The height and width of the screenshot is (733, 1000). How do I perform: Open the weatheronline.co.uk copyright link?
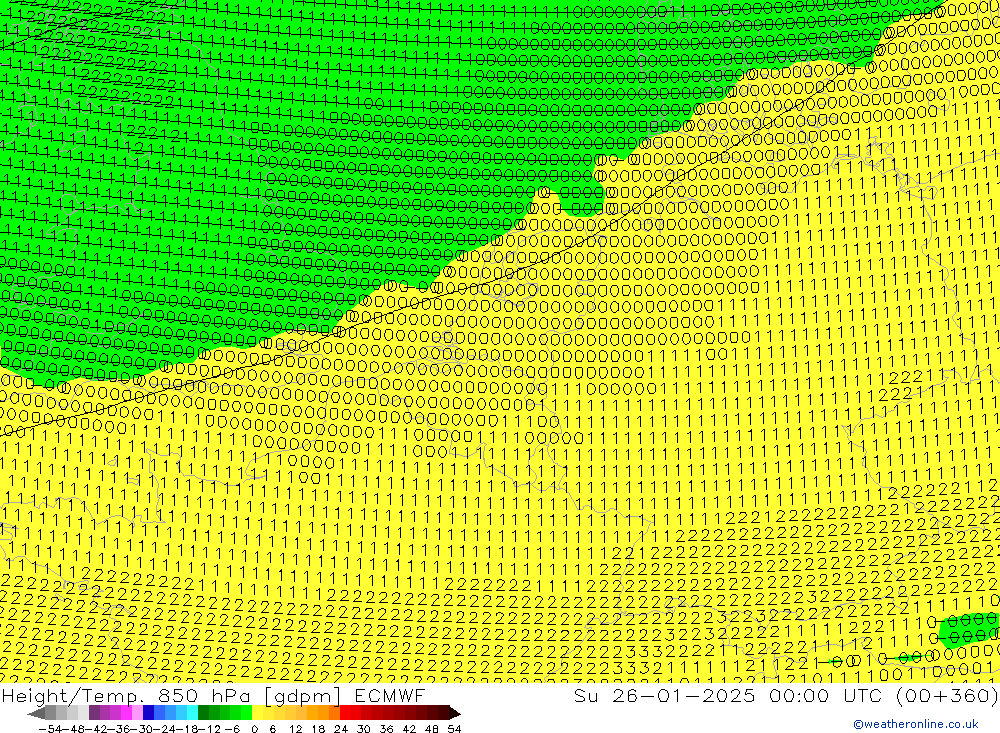(x=916, y=724)
